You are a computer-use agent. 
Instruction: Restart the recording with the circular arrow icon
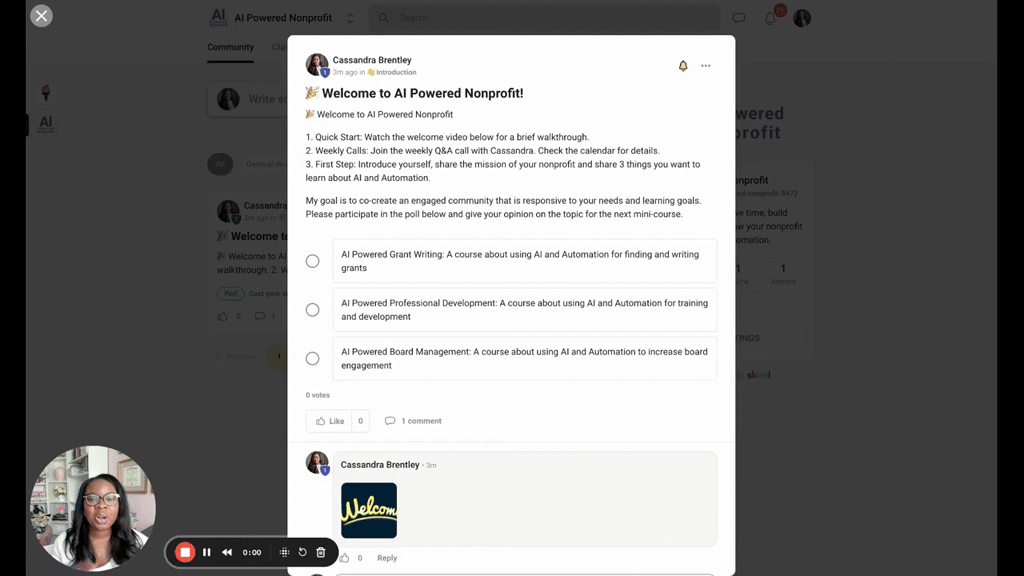(x=302, y=552)
